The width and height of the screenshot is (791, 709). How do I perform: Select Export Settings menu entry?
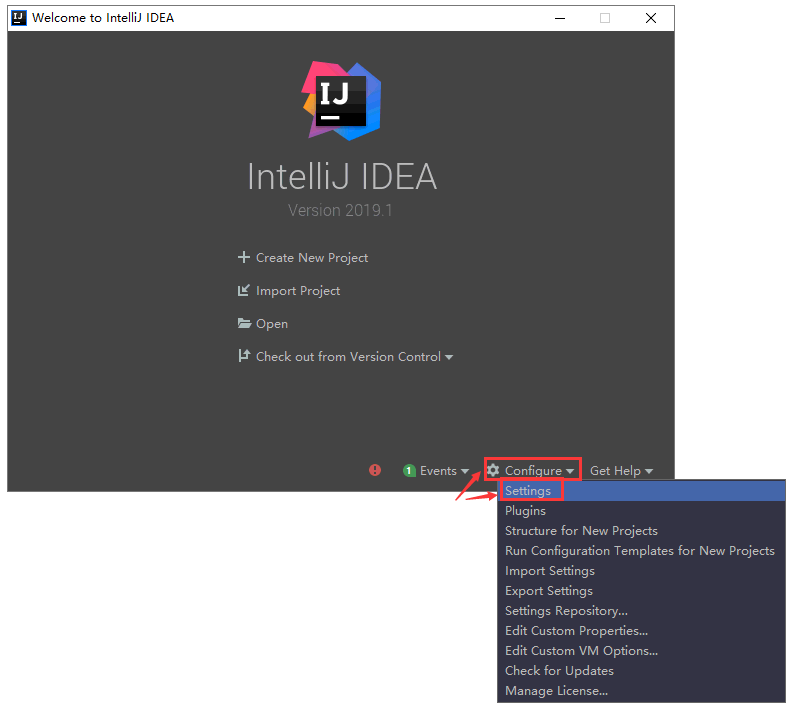(x=641, y=591)
